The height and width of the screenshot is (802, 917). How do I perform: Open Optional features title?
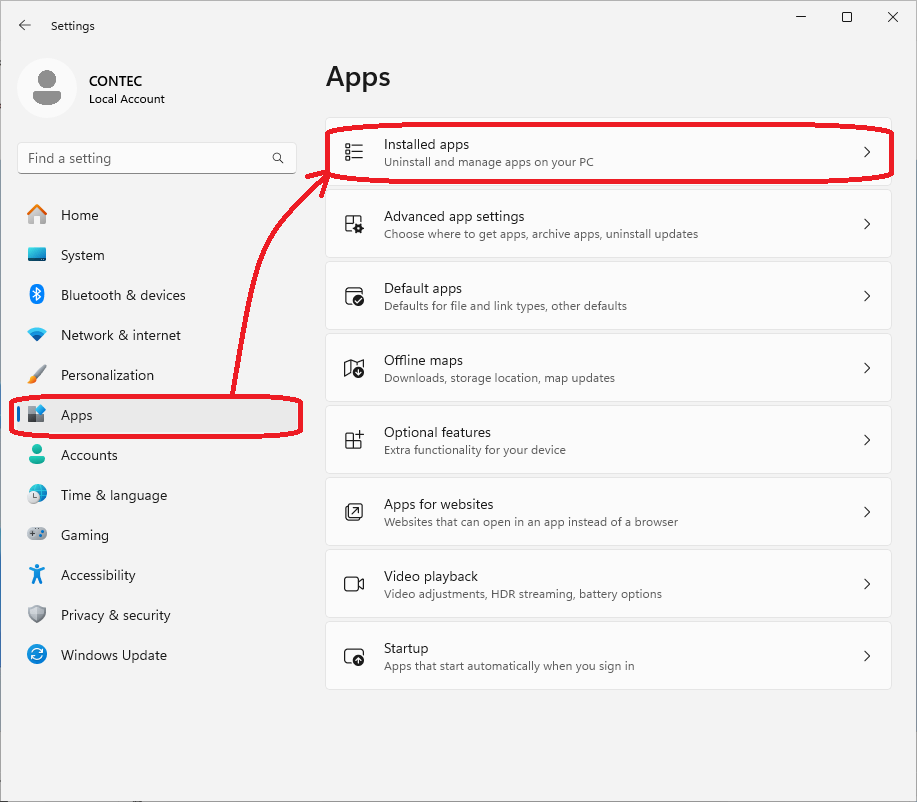[437, 432]
